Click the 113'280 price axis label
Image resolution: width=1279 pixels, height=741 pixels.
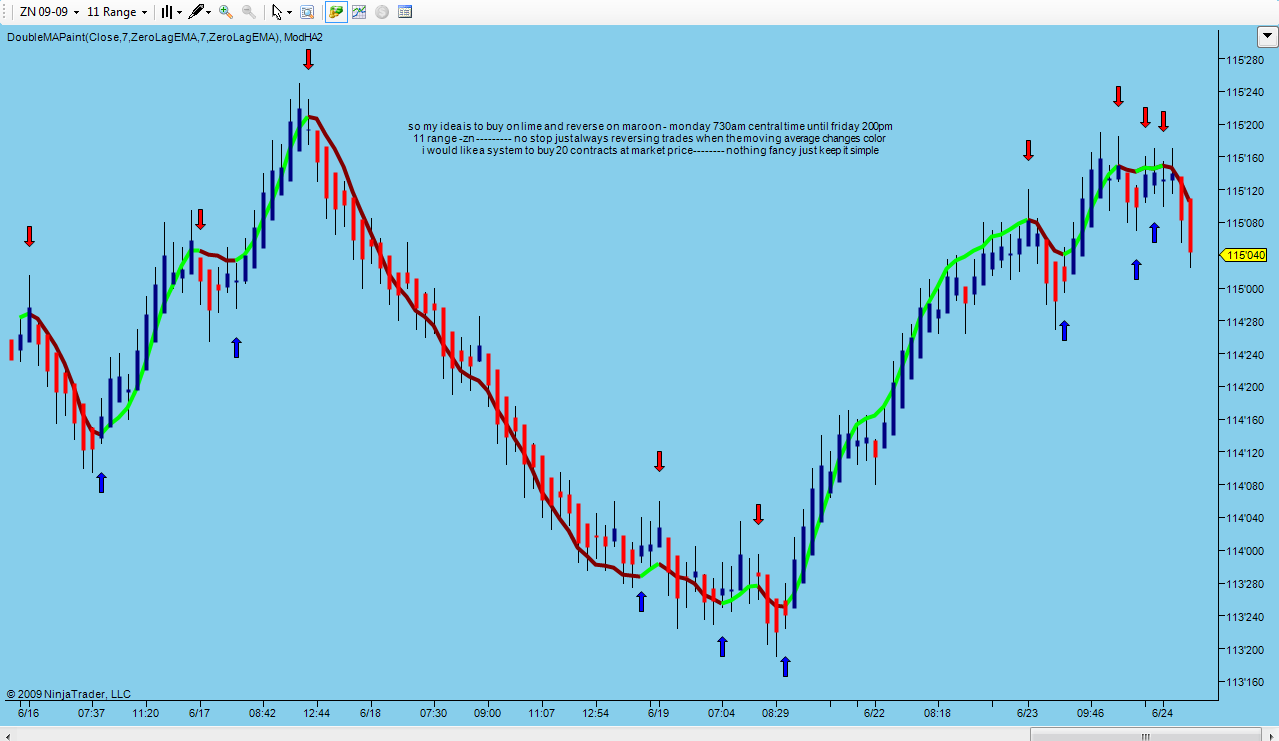1244,584
